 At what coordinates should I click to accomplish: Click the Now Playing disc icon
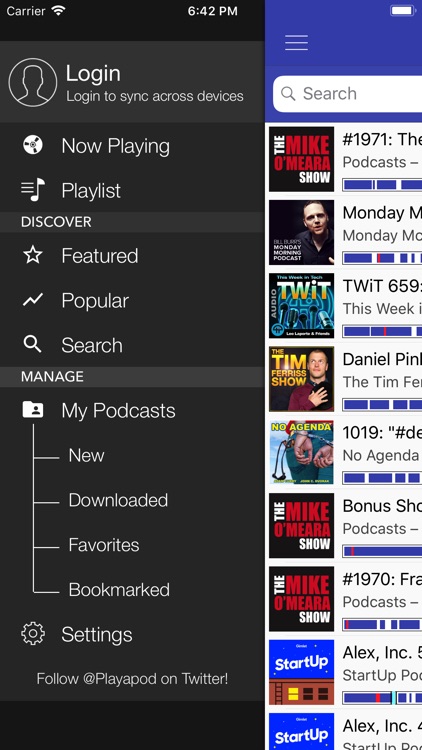(33, 144)
